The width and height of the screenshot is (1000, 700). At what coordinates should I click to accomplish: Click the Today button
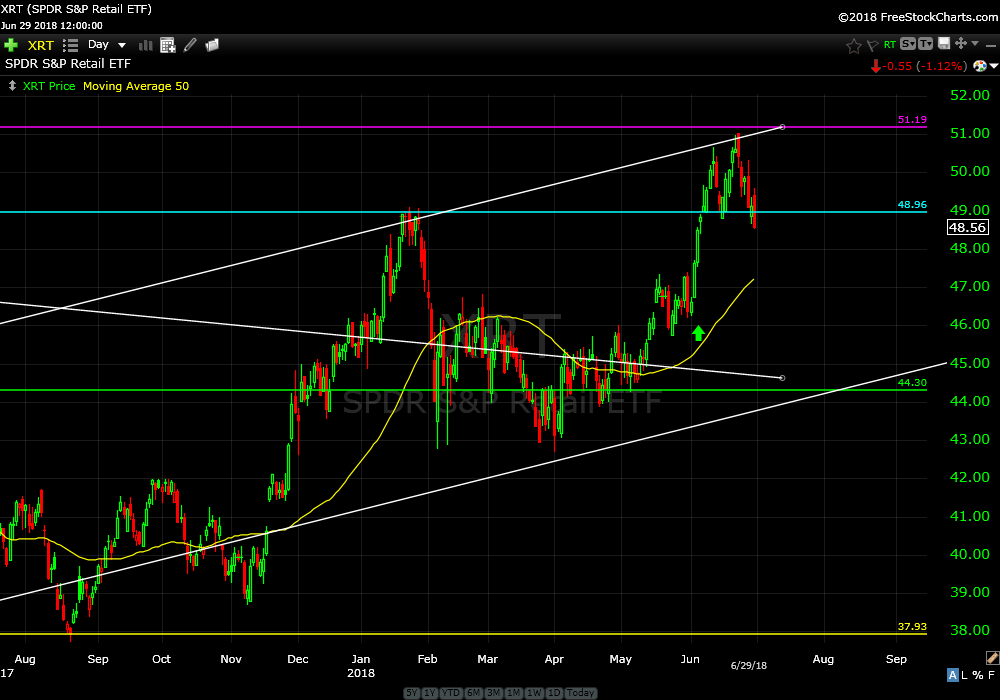coord(580,693)
